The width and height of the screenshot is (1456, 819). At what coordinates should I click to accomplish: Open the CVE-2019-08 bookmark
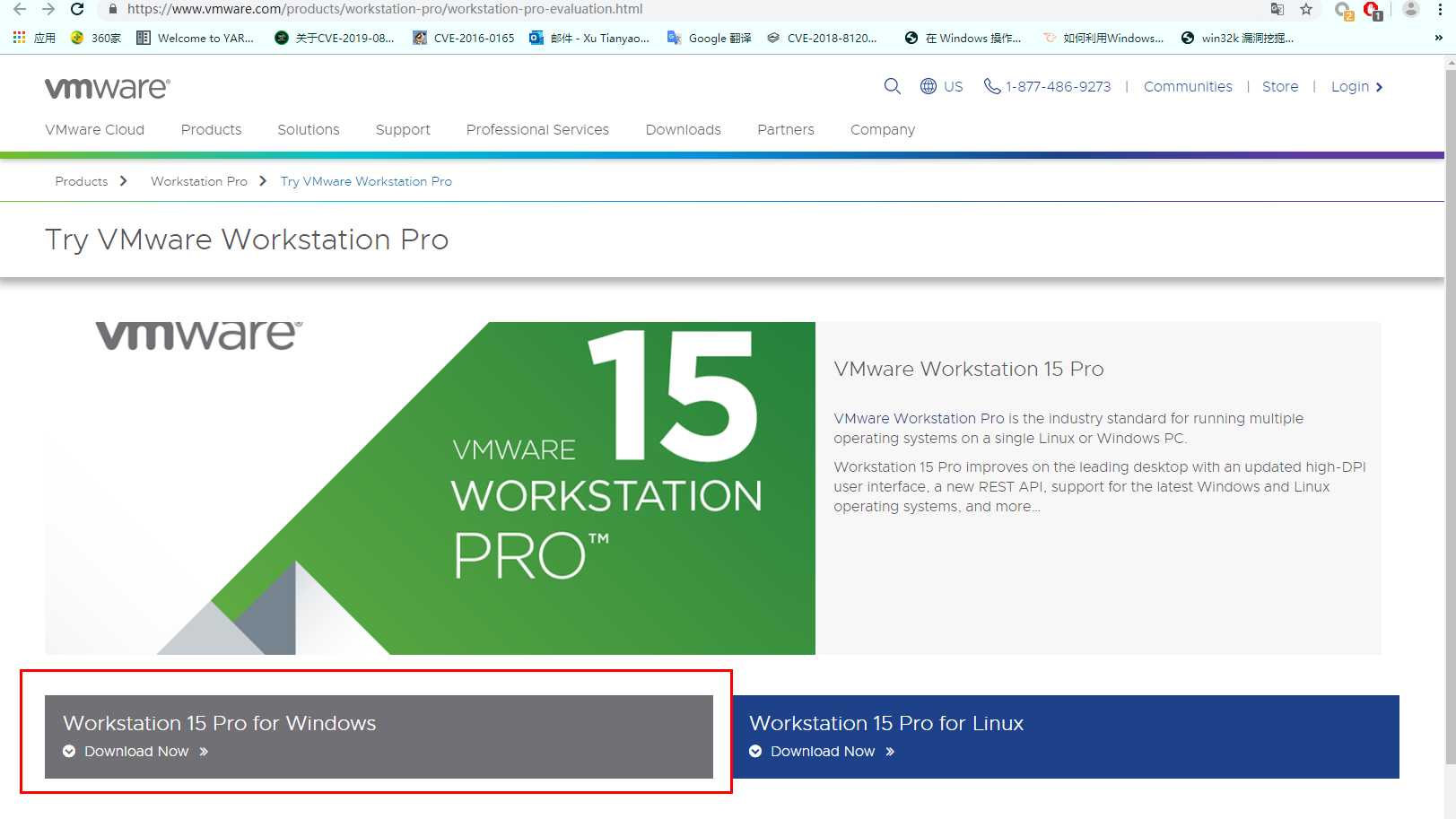pos(334,38)
